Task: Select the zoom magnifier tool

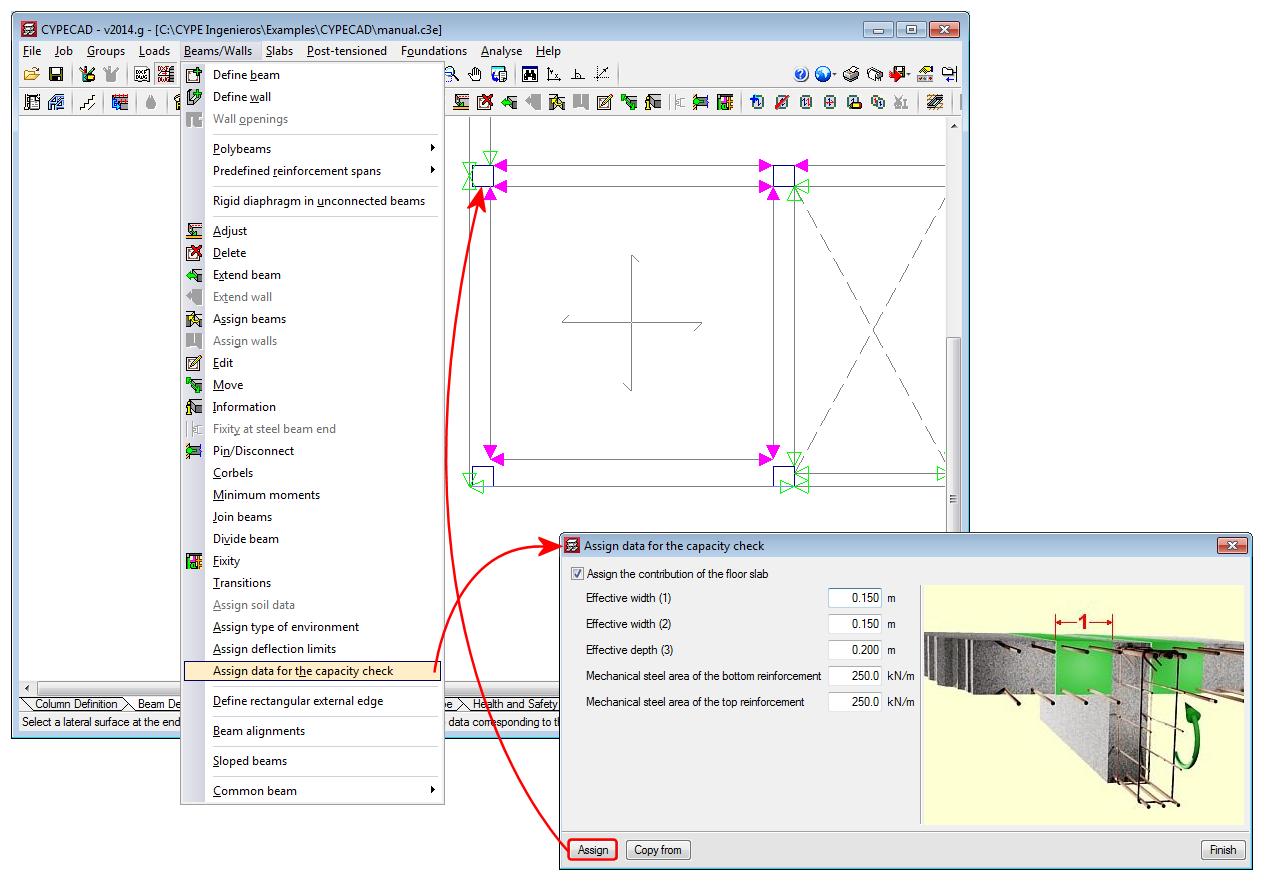Action: pyautogui.click(x=452, y=74)
